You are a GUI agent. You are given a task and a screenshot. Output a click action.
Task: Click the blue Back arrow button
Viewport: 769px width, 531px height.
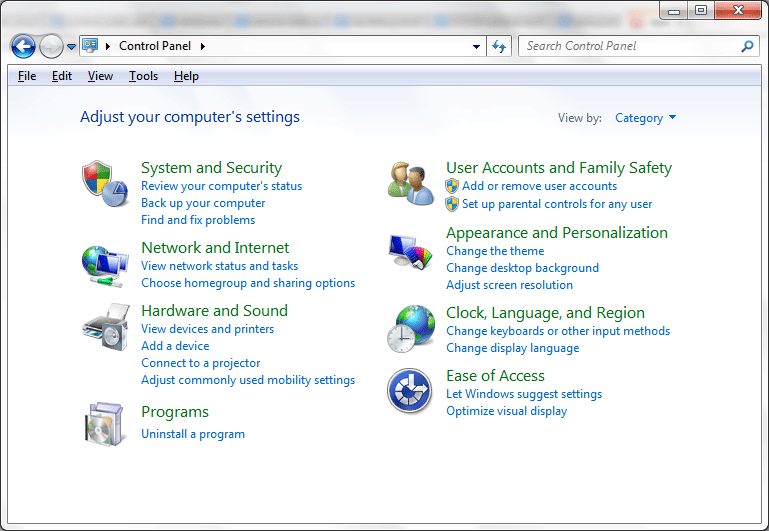(x=23, y=47)
